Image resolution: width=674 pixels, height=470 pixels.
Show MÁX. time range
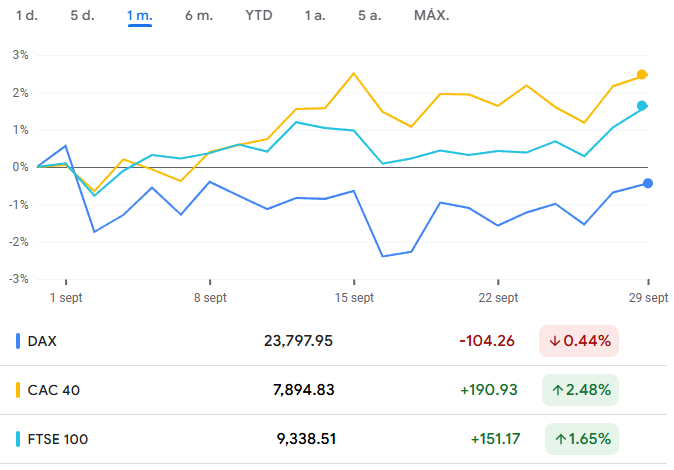tap(432, 15)
